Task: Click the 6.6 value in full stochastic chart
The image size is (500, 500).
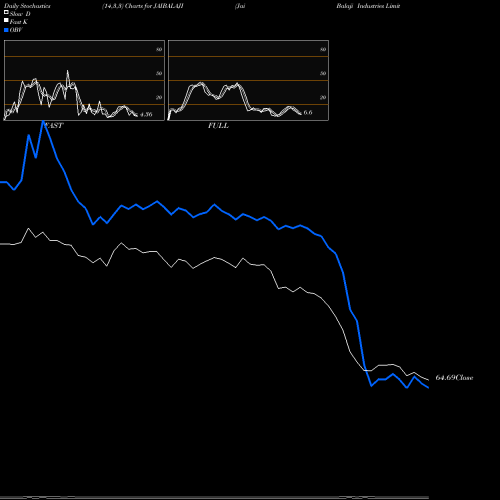Action: coord(308,112)
